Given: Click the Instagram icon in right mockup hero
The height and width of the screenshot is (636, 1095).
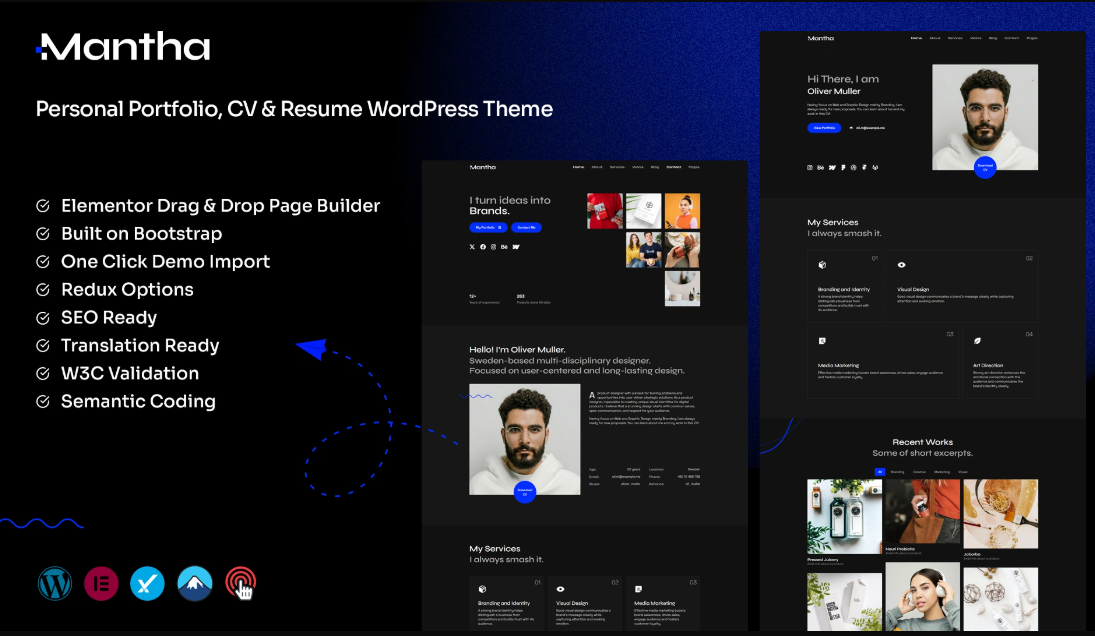Looking at the screenshot, I should pyautogui.click(x=810, y=168).
